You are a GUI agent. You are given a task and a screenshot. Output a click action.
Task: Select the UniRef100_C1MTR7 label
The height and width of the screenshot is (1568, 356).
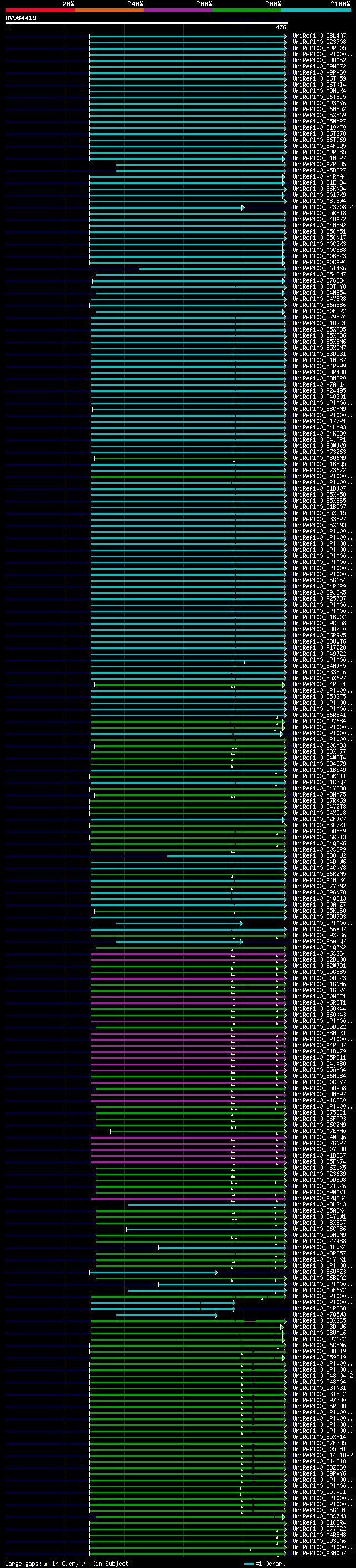(x=319, y=157)
